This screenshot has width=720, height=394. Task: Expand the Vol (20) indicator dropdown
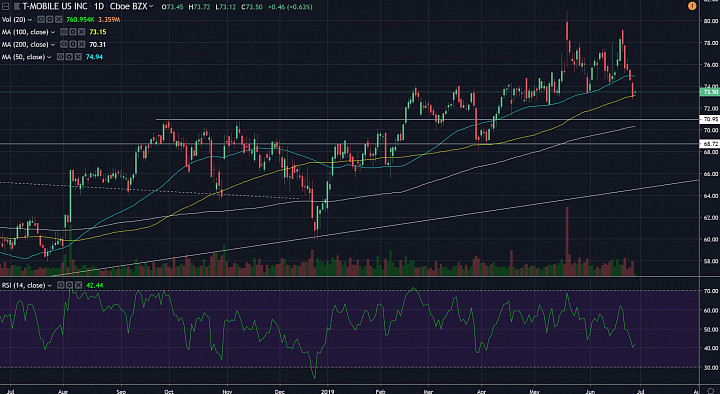tap(30, 20)
